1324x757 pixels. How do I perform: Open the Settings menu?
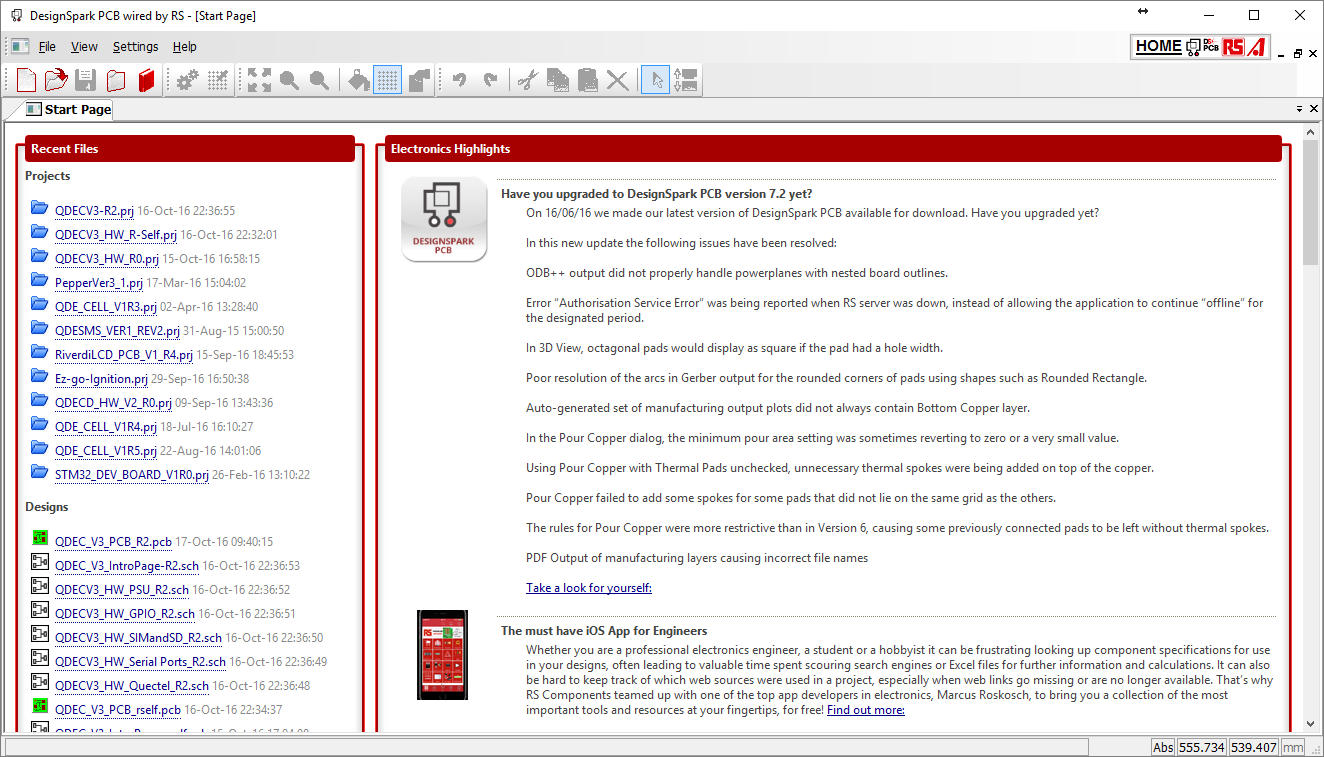point(135,47)
